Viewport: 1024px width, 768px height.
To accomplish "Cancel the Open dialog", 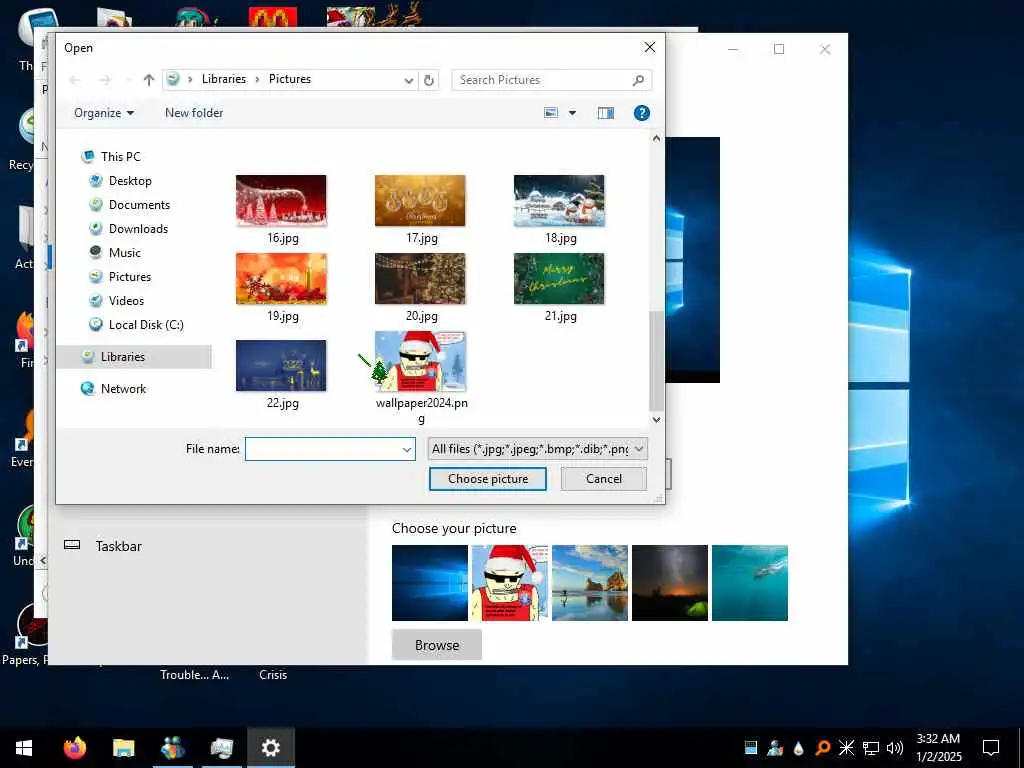I will pos(603,479).
